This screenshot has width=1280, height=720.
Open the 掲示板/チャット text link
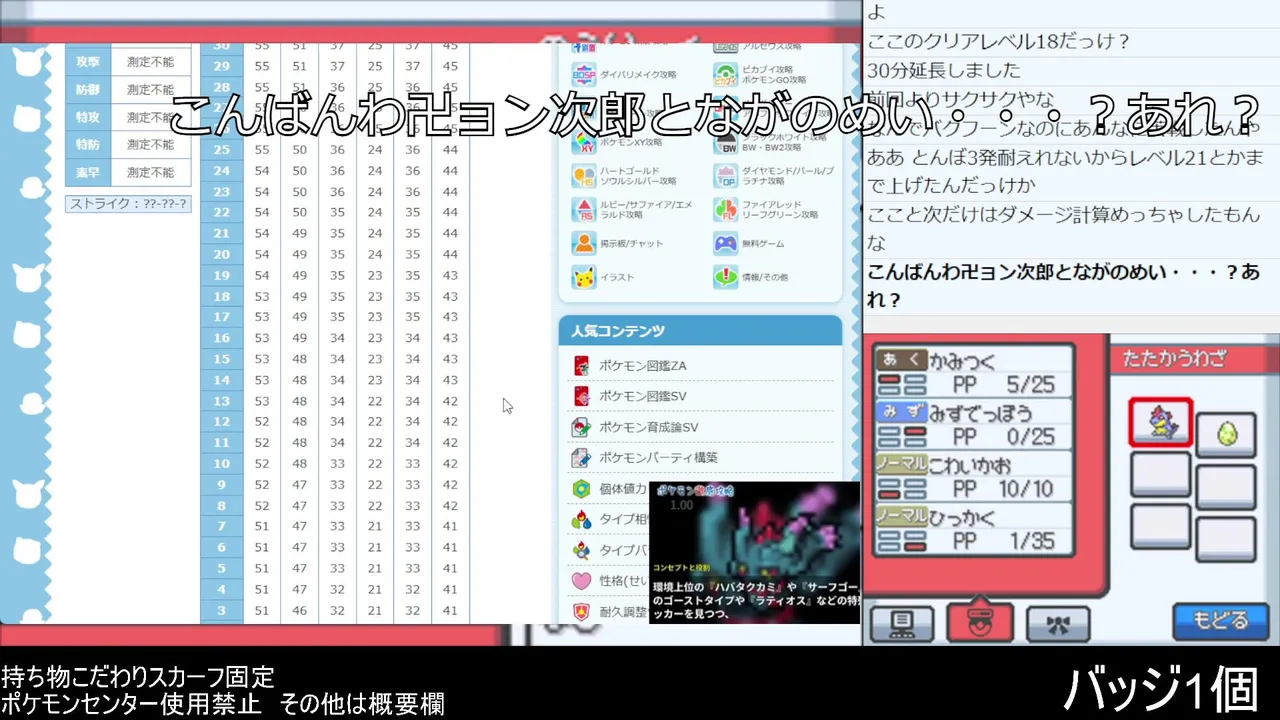pyautogui.click(x=631, y=244)
